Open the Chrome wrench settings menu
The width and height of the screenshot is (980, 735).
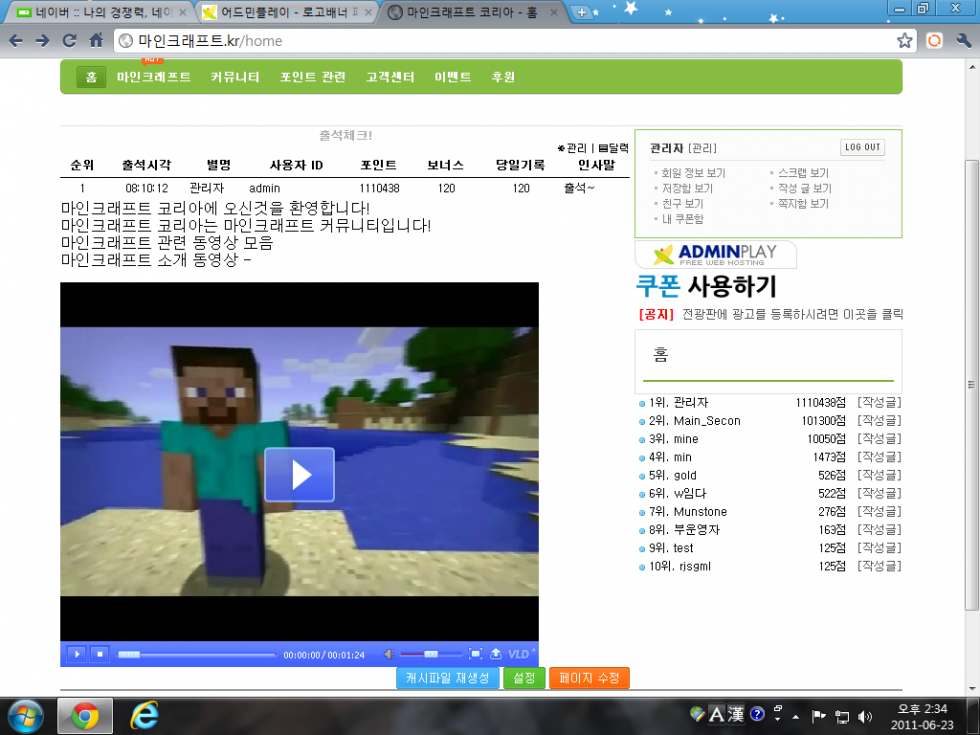(963, 41)
